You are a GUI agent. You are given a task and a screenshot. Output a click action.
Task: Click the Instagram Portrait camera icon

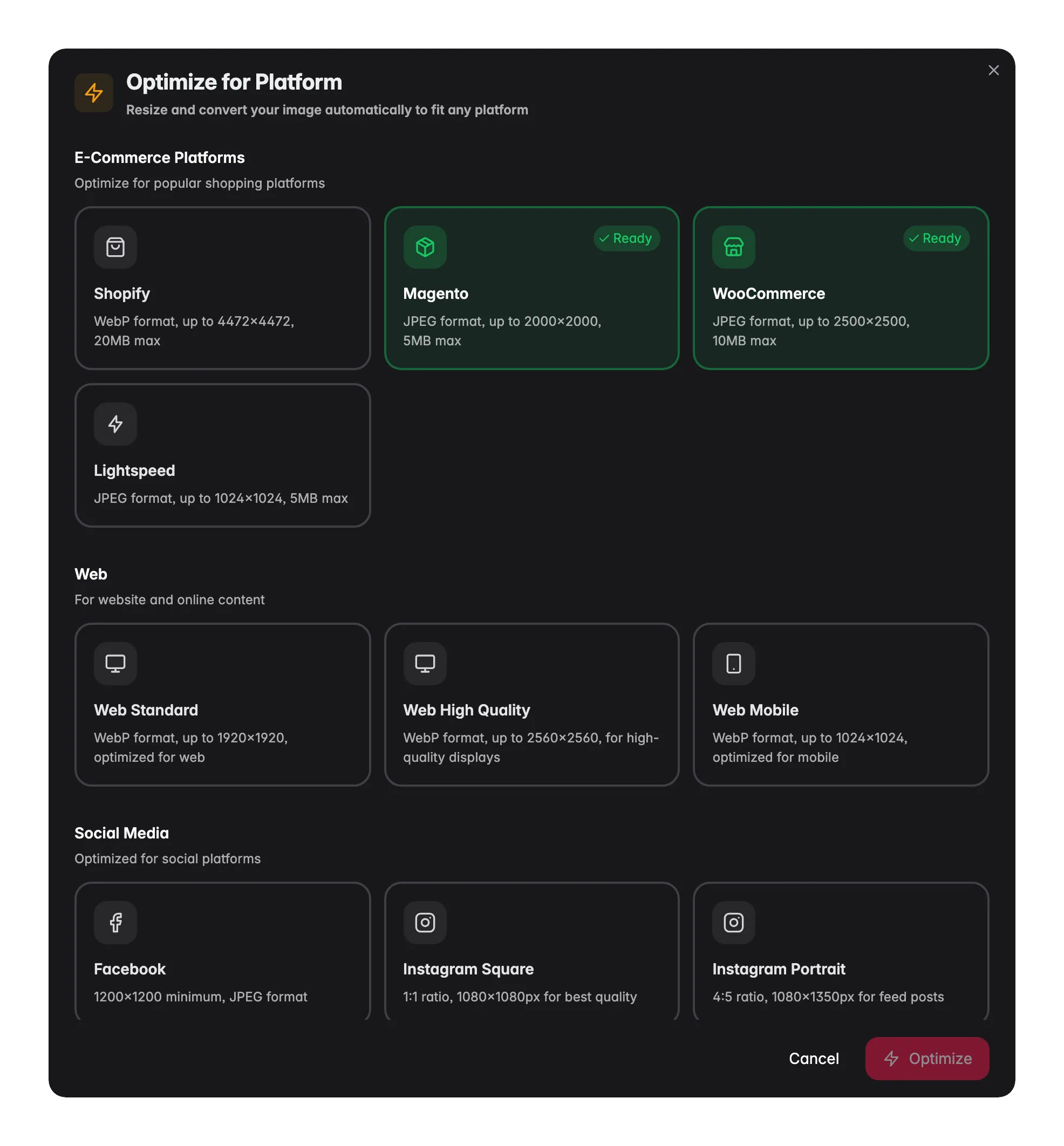[x=733, y=923]
